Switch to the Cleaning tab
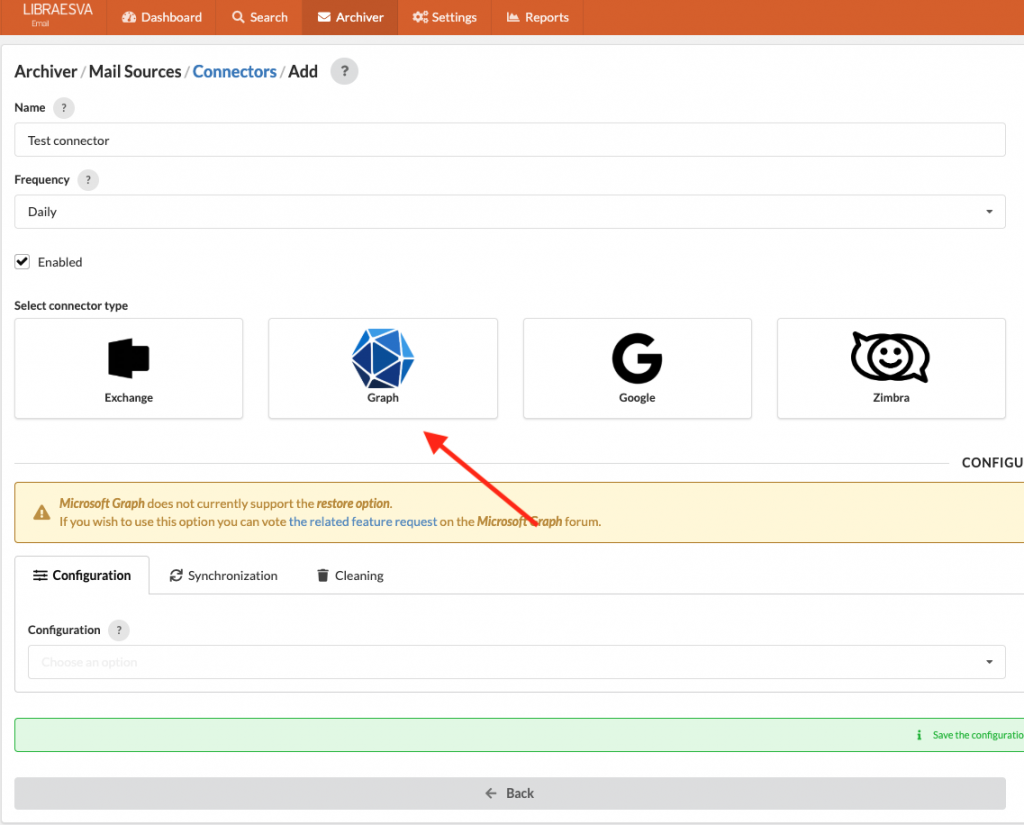 click(350, 575)
